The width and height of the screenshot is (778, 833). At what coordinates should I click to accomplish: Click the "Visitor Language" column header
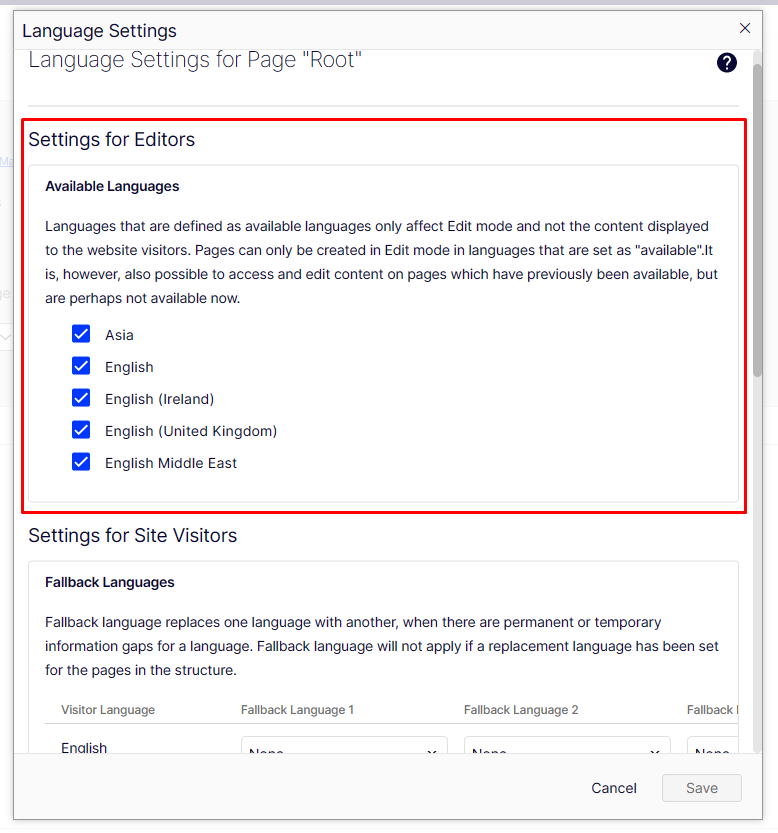pos(108,710)
